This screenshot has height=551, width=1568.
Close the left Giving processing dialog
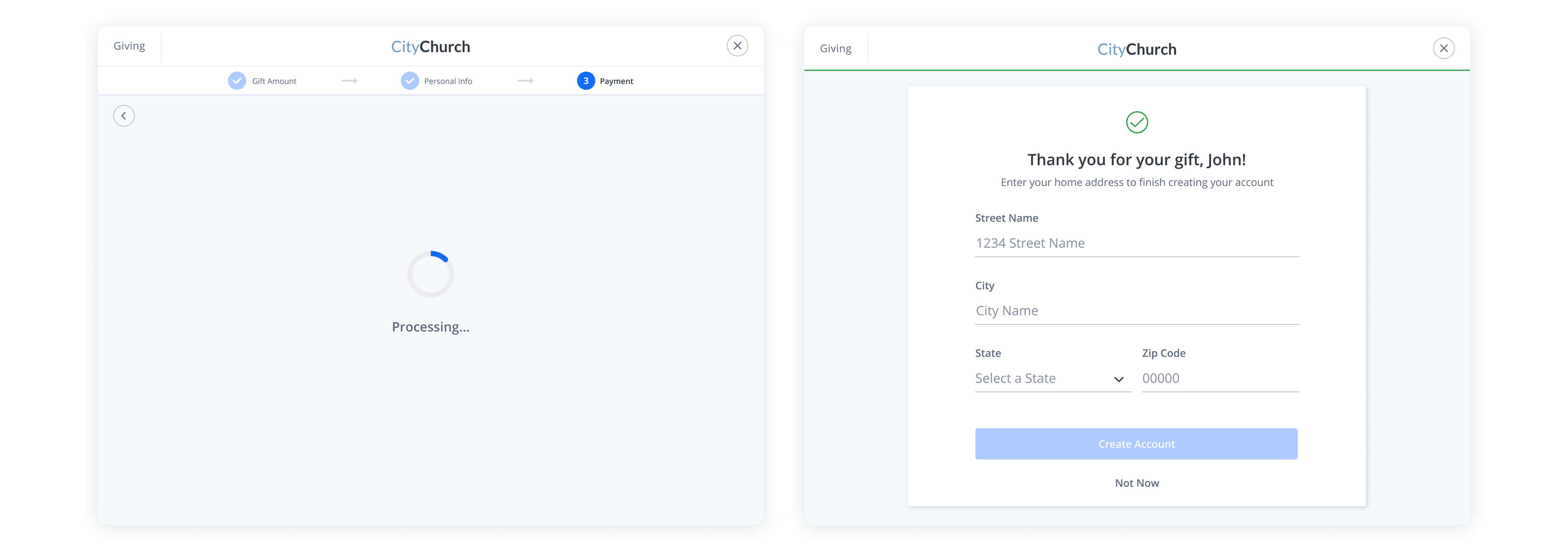point(737,46)
